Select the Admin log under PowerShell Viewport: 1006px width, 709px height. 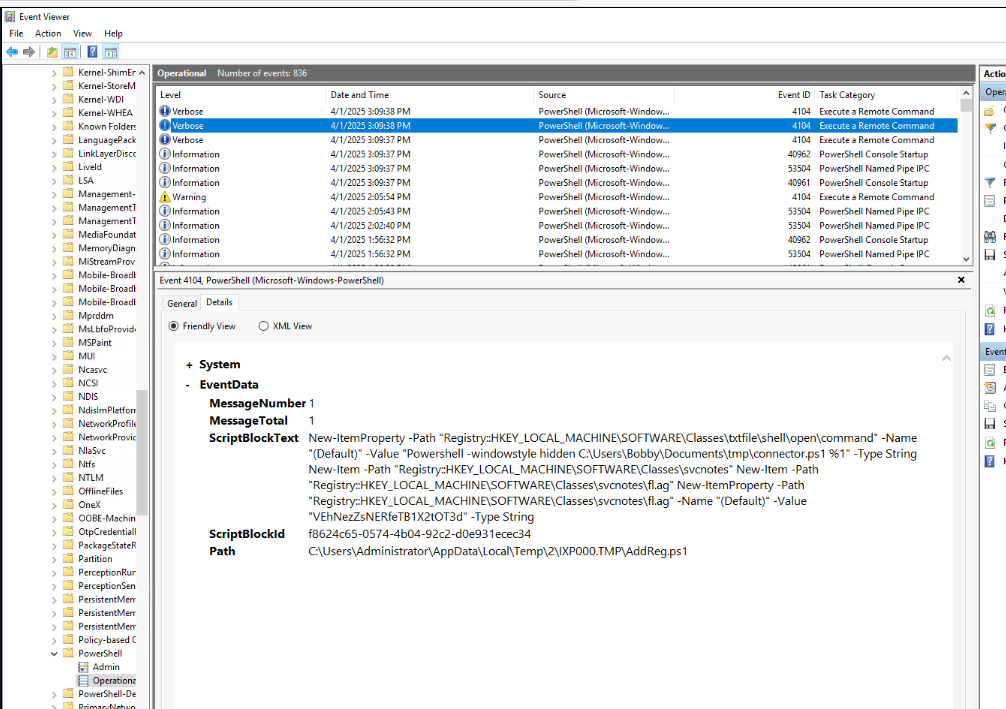click(x=106, y=667)
